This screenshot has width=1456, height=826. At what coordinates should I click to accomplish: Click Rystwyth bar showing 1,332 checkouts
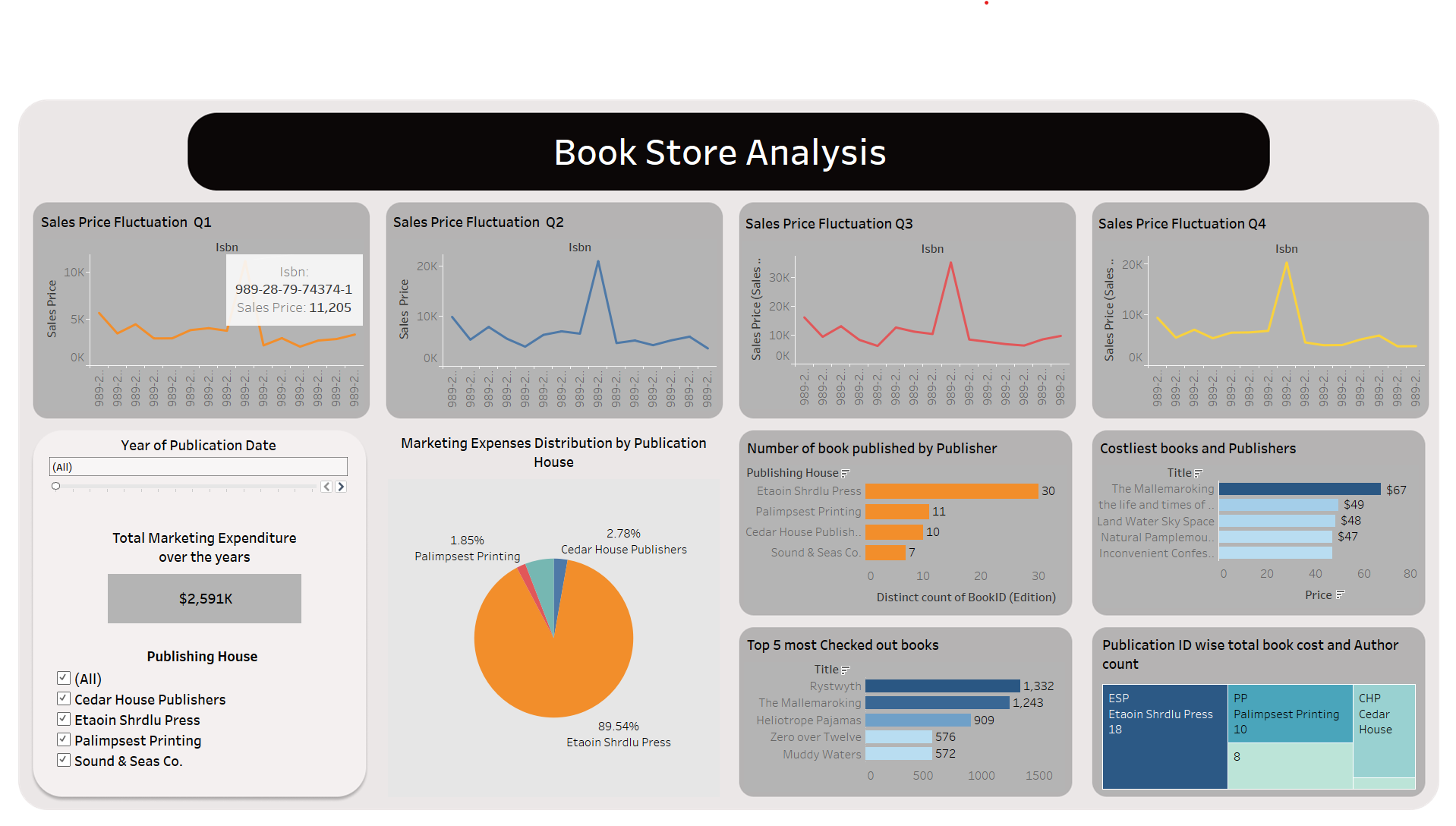point(943,686)
